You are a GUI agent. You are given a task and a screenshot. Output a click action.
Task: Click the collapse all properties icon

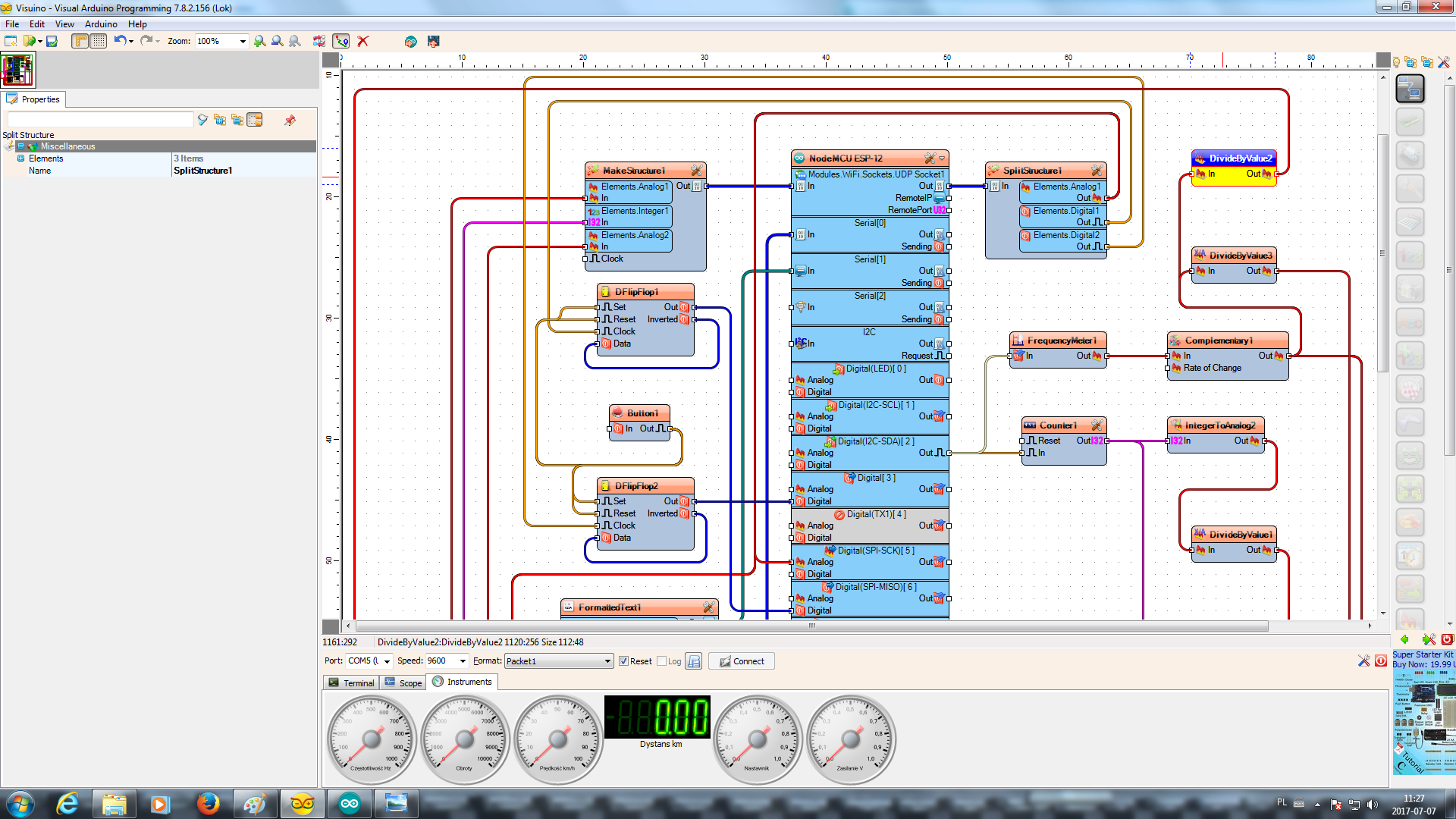pos(237,120)
